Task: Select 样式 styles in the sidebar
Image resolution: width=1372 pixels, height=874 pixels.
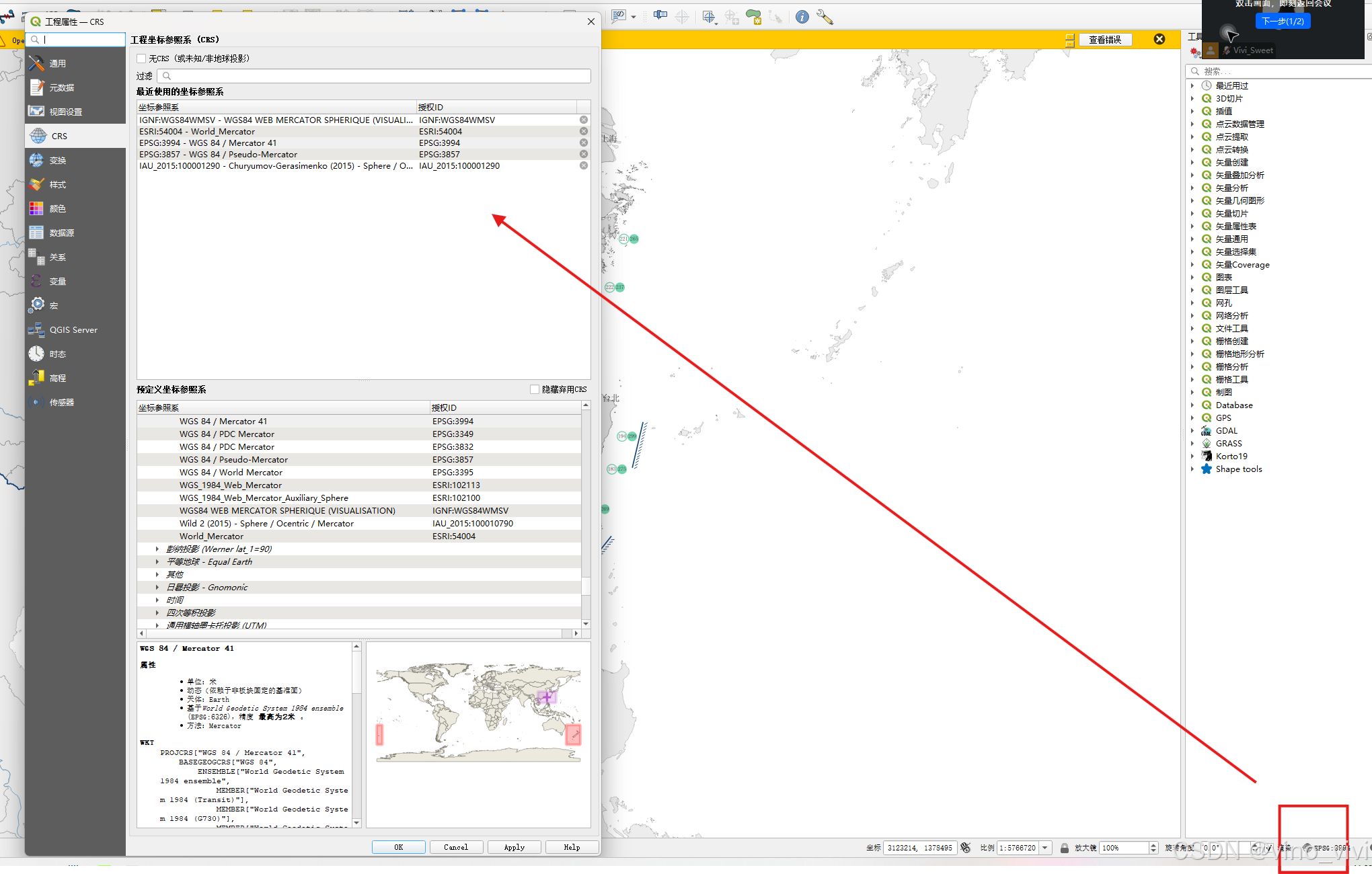Action: [57, 184]
